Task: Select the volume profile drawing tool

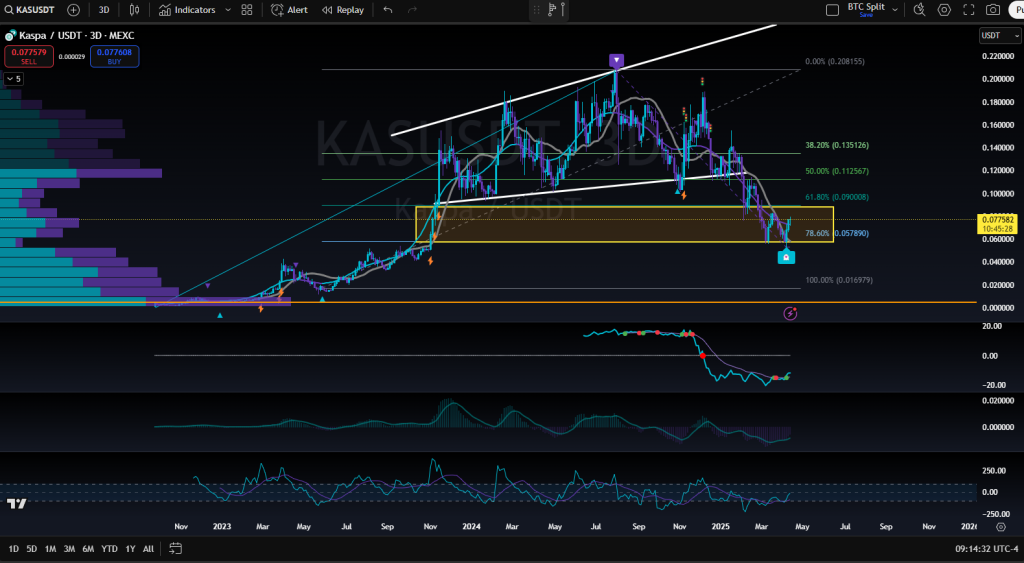Action: pyautogui.click(x=552, y=9)
